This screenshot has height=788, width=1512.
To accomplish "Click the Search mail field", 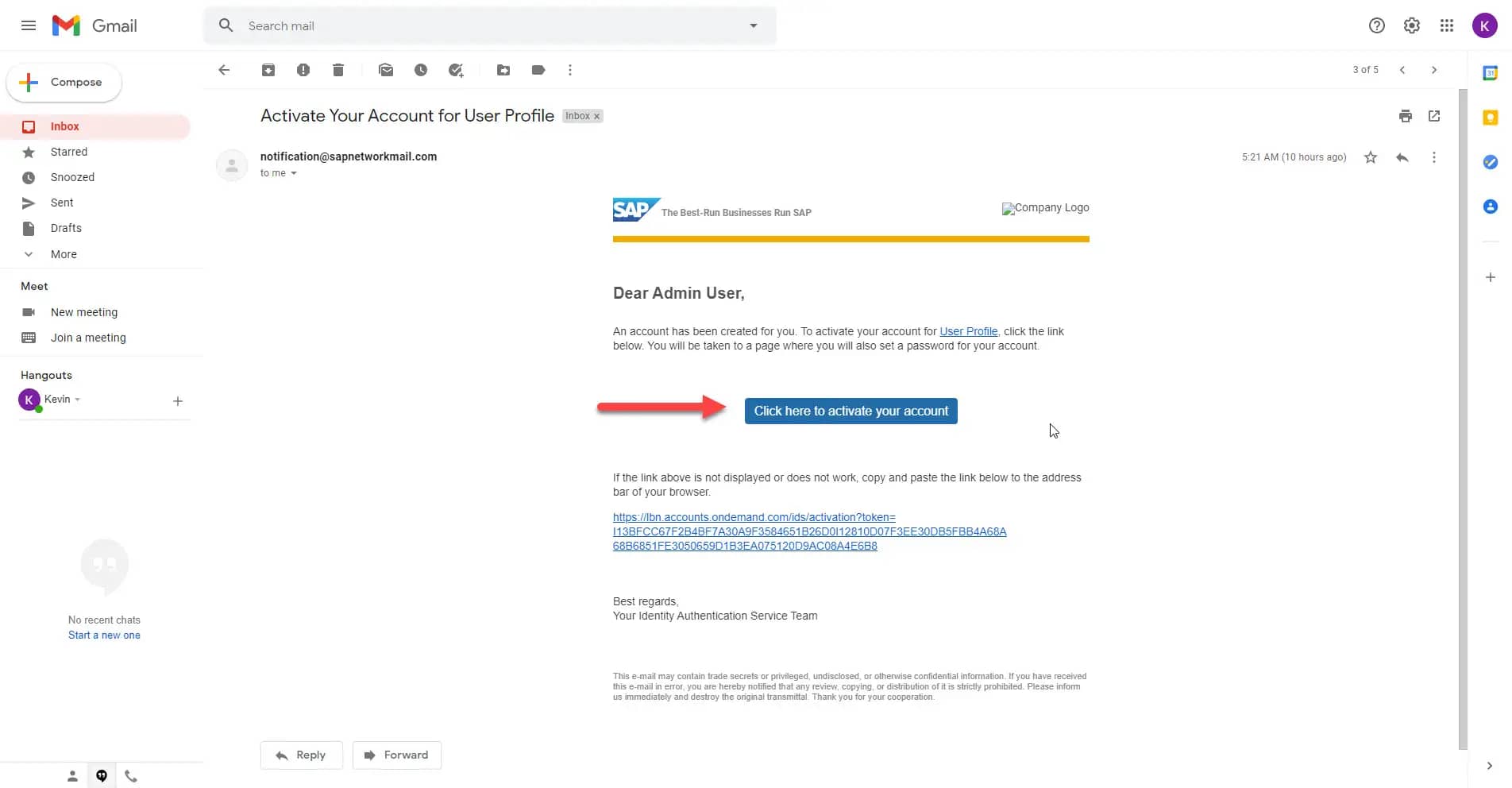I will [x=492, y=25].
